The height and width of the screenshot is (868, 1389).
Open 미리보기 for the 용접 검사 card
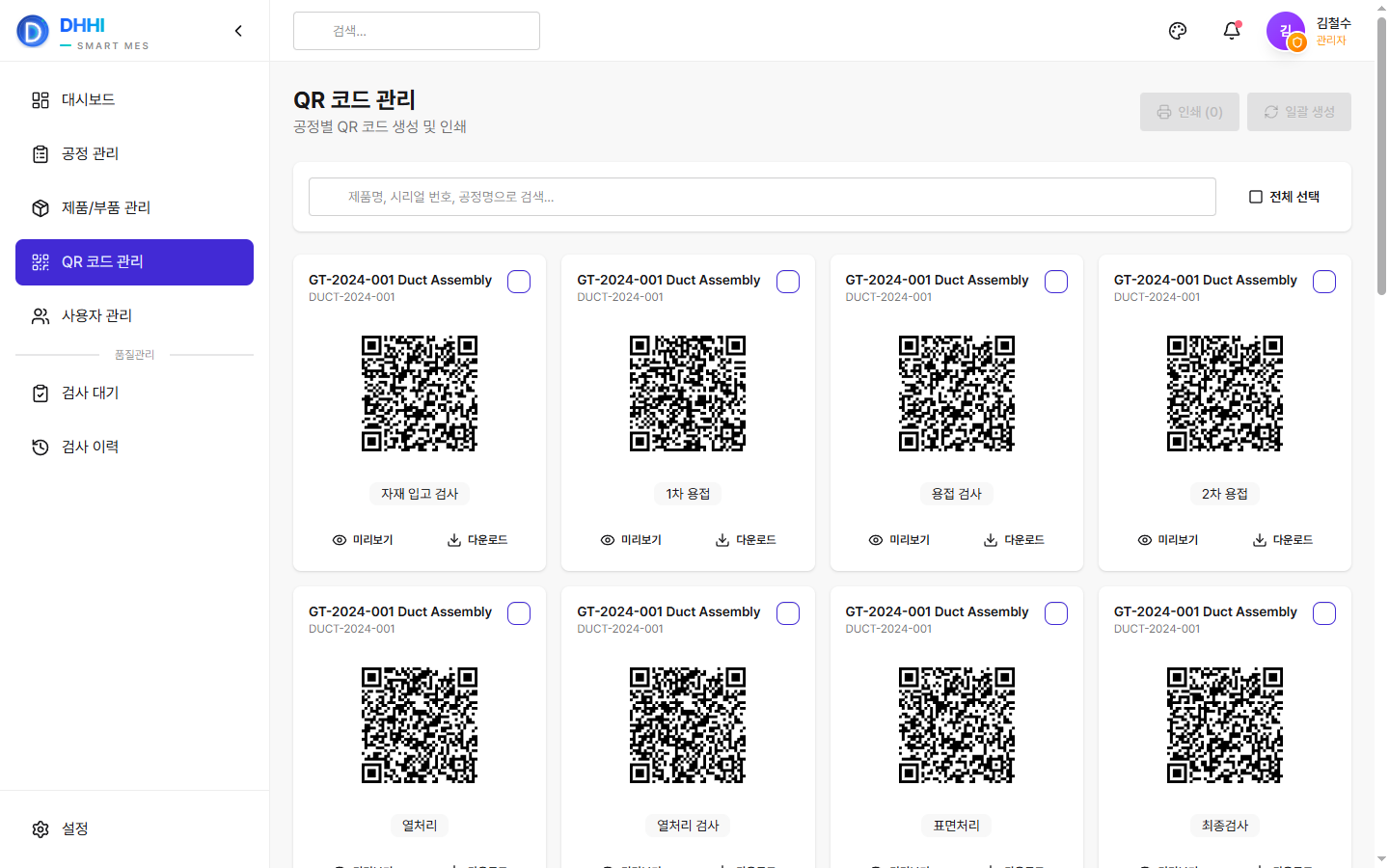pos(899,540)
